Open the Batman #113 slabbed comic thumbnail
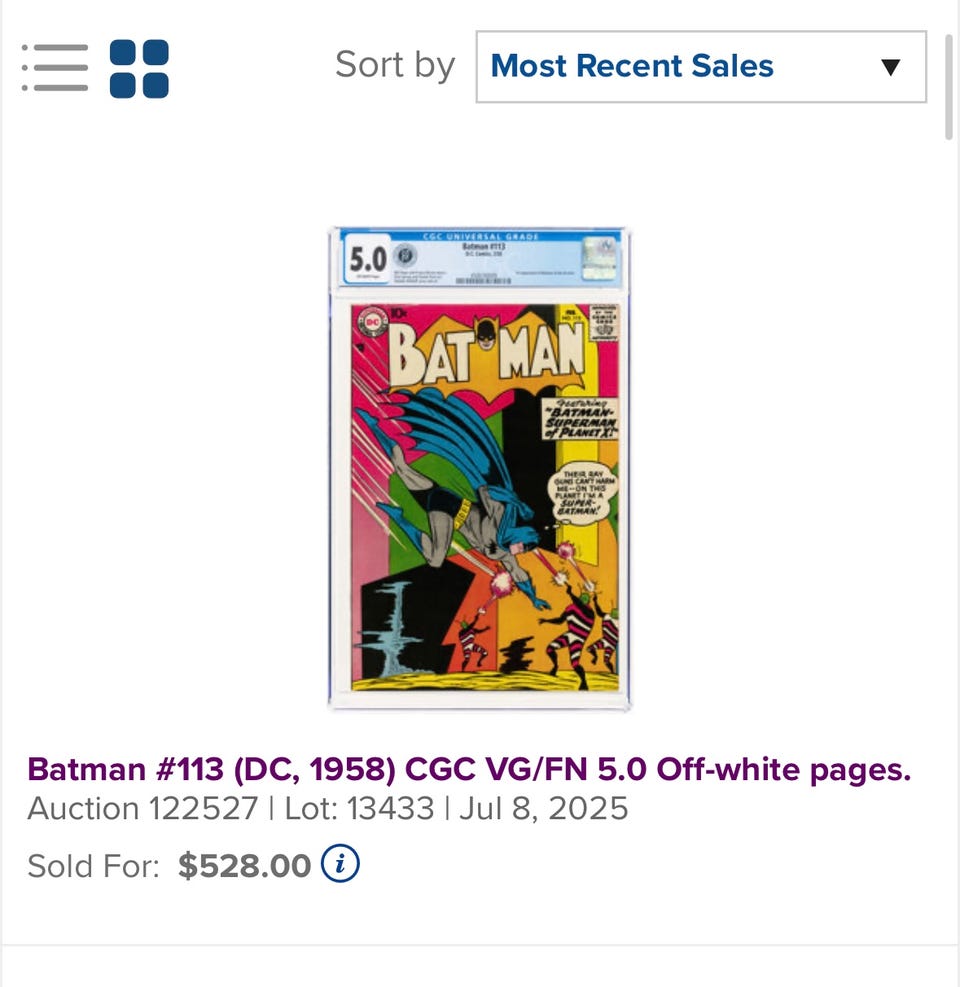The height and width of the screenshot is (987, 960). click(480, 468)
